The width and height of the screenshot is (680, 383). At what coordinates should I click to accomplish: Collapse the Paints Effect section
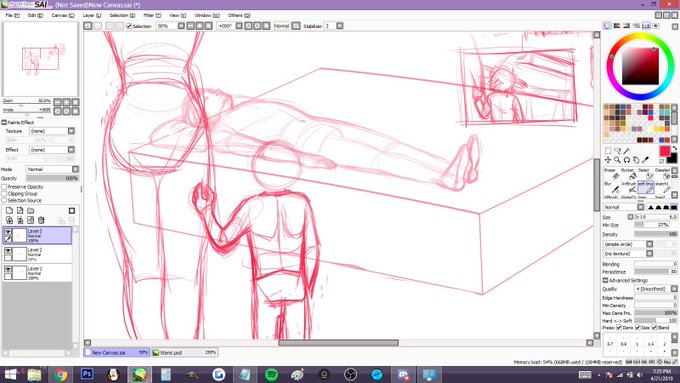pyautogui.click(x=4, y=123)
